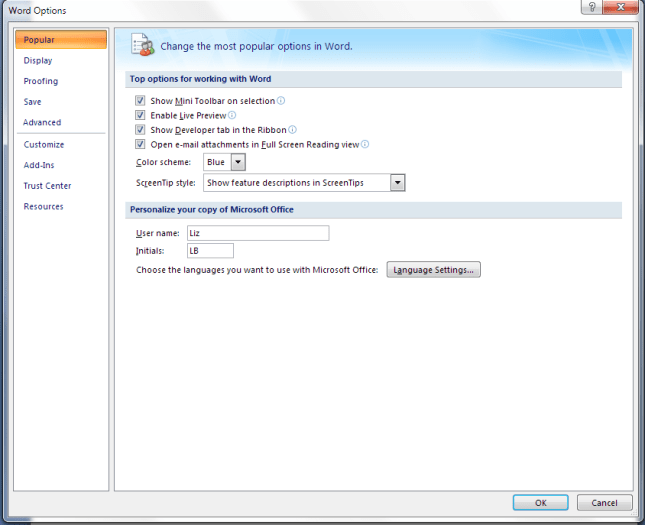The height and width of the screenshot is (525, 645).
Task: Click the 'Color scheme:' label
Action: [x=163, y=162]
